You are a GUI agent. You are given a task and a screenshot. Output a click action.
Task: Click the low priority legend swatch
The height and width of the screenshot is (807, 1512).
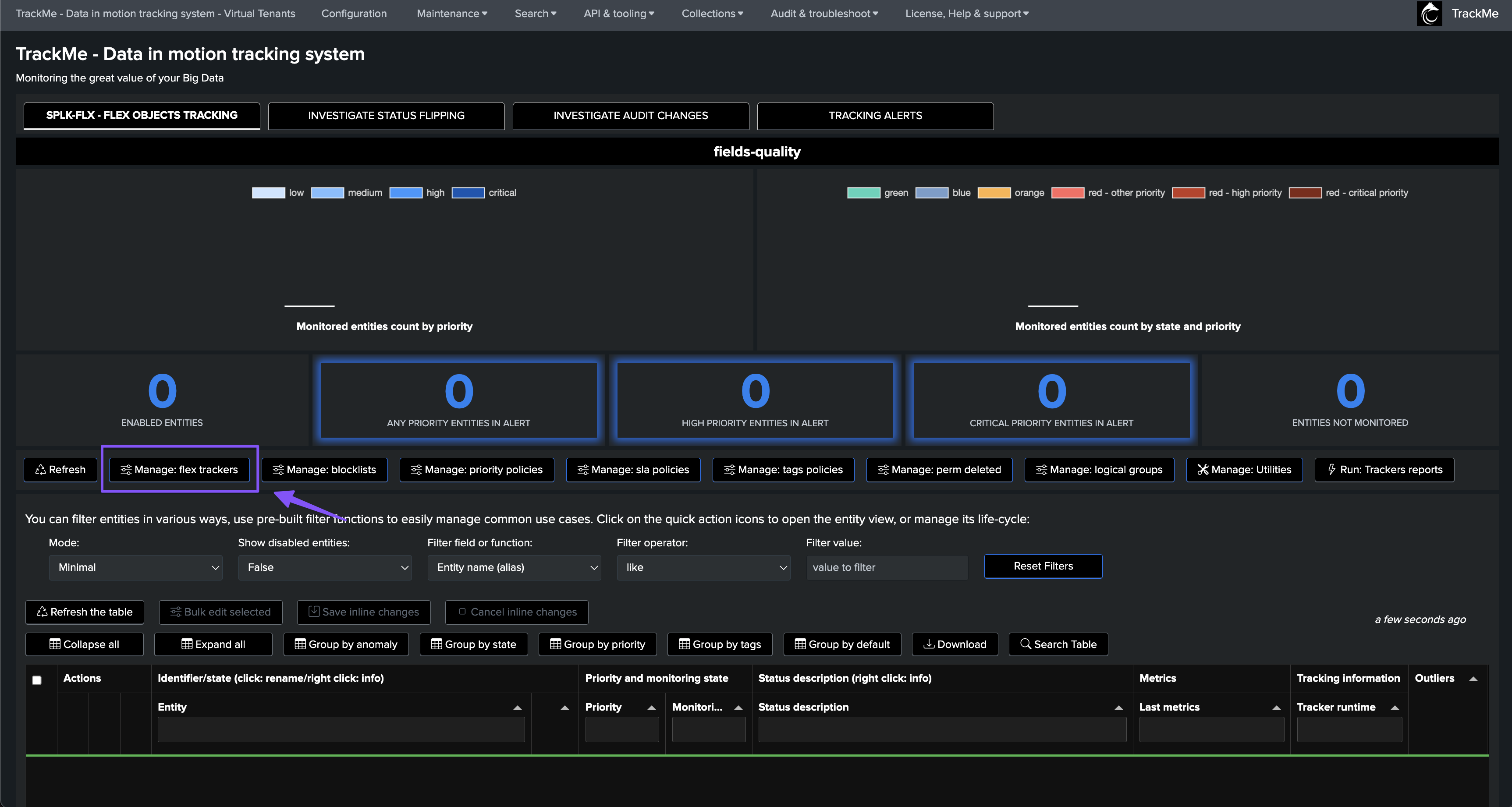pos(268,193)
